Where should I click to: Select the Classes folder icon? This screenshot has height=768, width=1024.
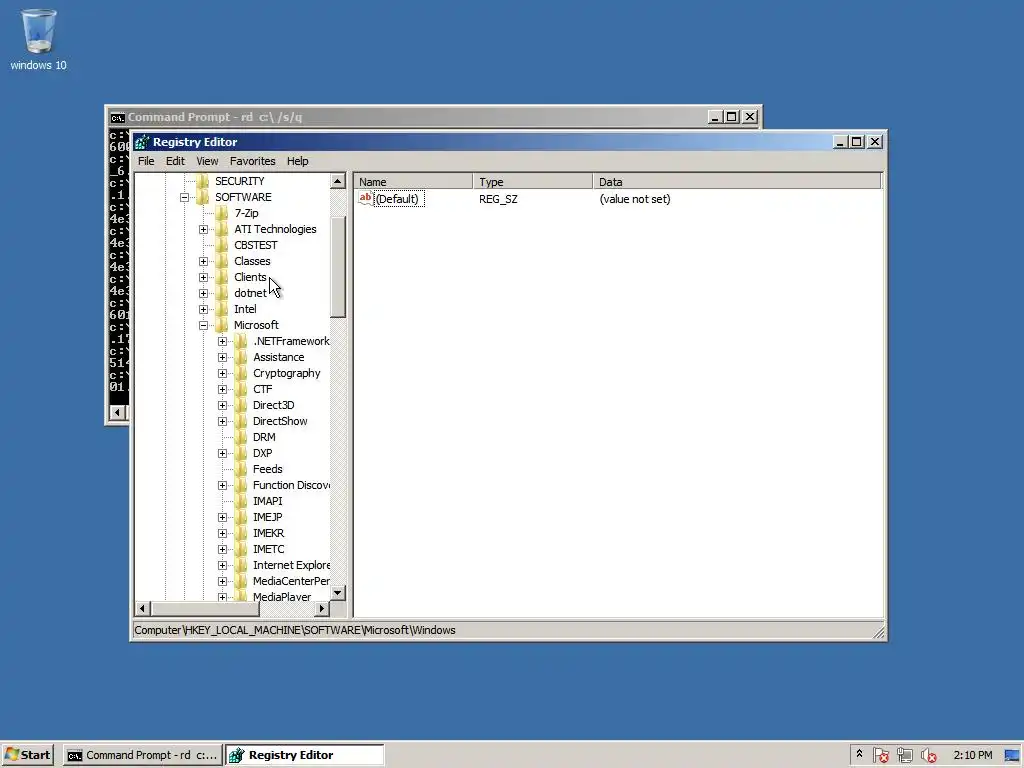(x=222, y=261)
